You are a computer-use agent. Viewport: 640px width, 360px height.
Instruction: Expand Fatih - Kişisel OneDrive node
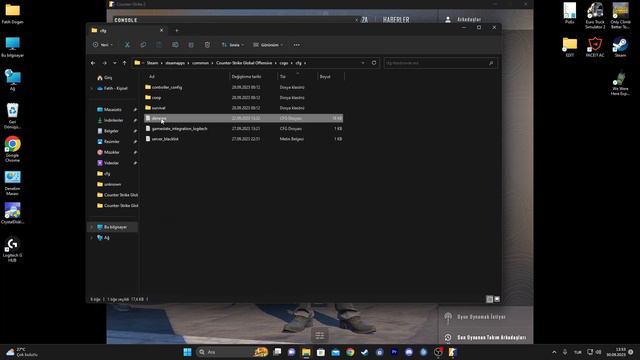pos(92,88)
